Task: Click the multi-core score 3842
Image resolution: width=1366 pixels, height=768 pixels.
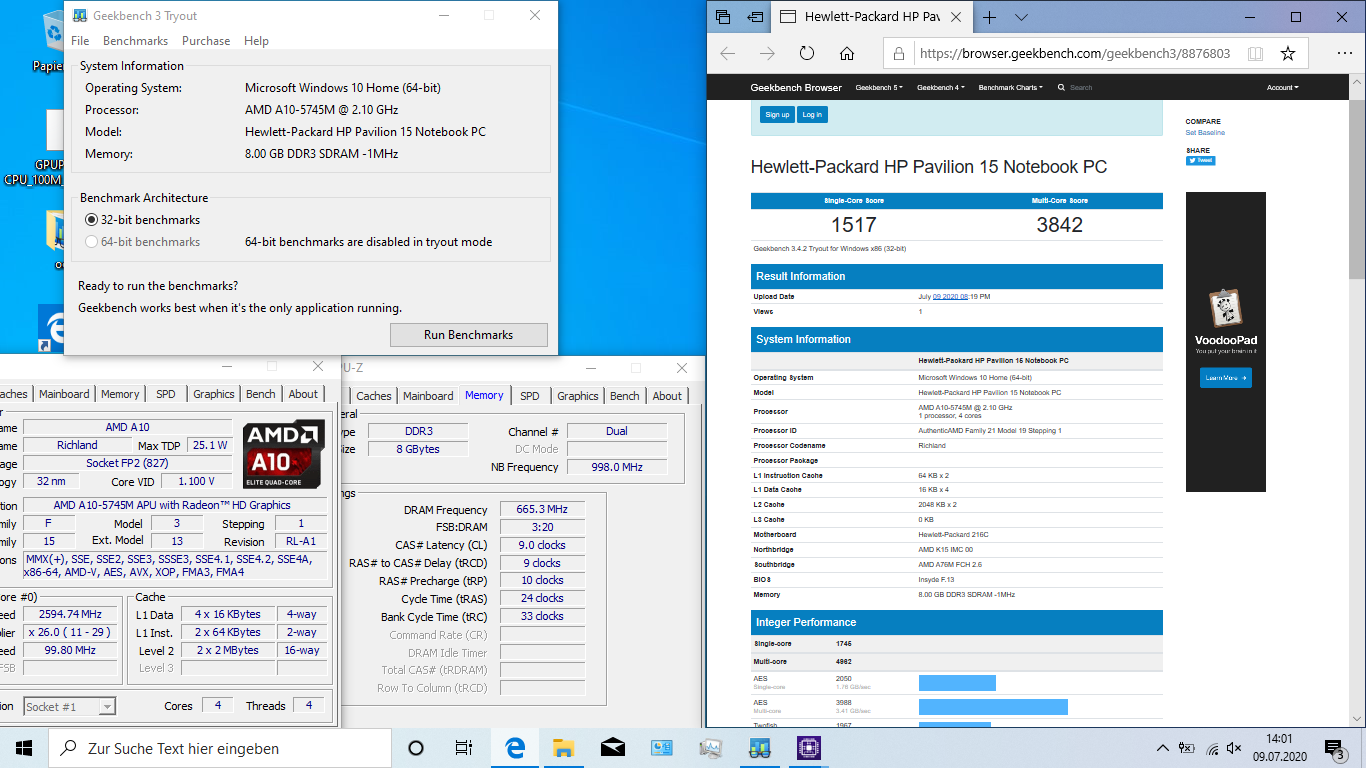Action: 1059,225
